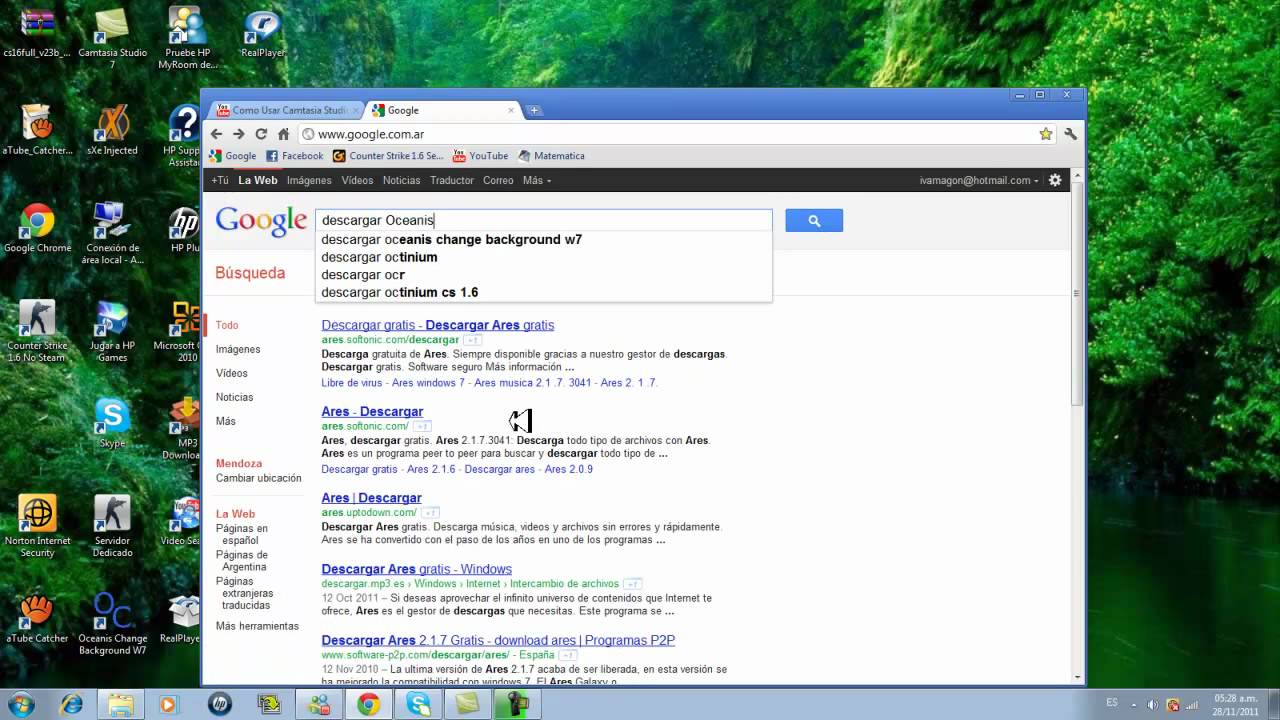
Task: Open Camtasia Studio 7 desktop shortcut
Action: click(112, 40)
